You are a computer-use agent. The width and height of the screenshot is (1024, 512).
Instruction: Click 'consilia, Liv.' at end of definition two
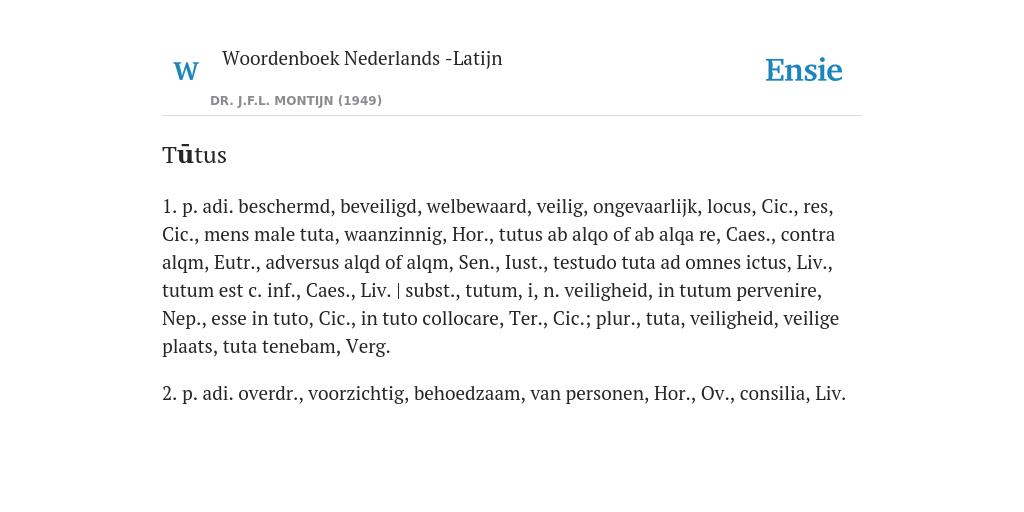(x=793, y=394)
